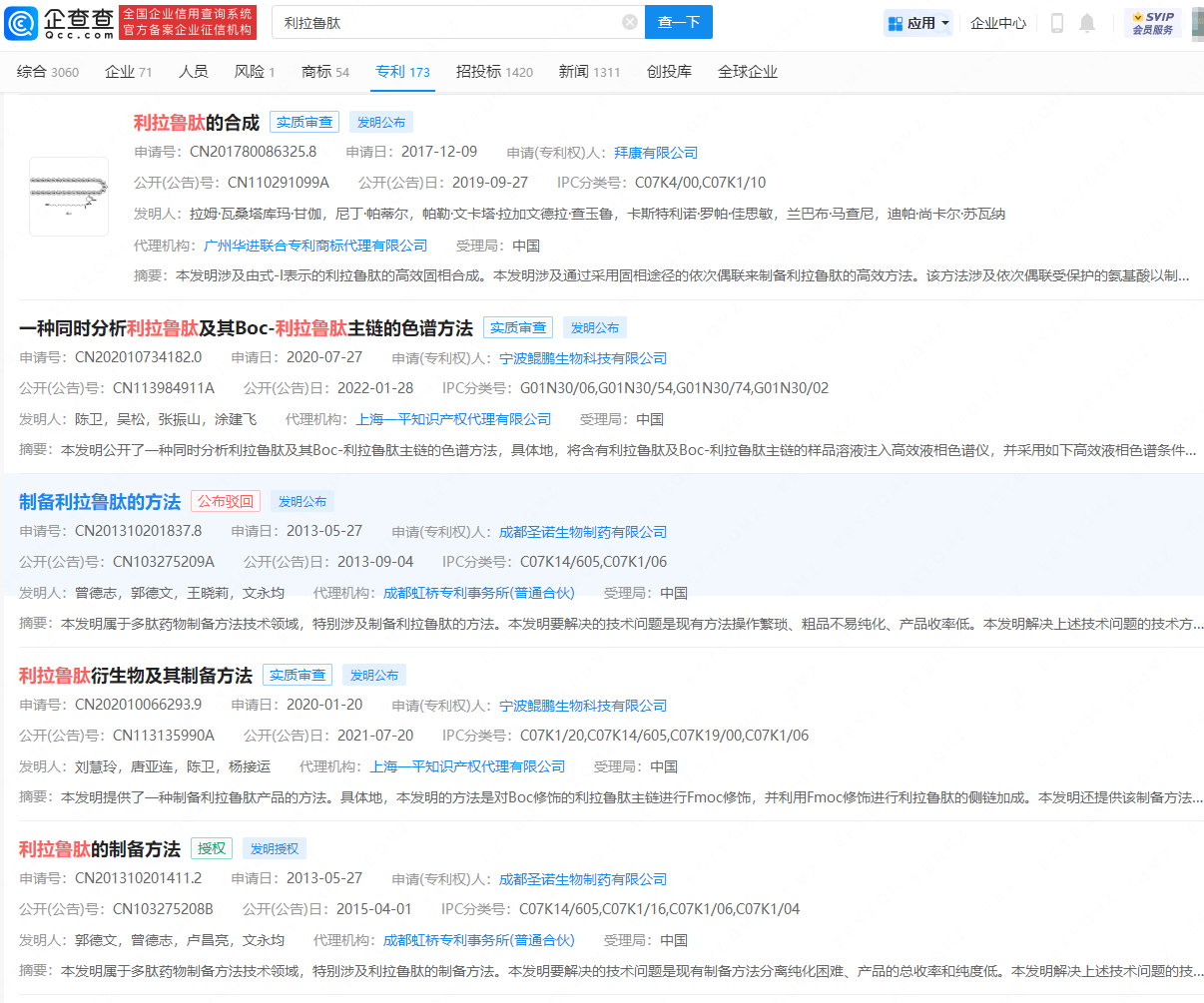Click 实质审查 tag of the 衍生物 patent
The image size is (1204, 1003).
[298, 676]
